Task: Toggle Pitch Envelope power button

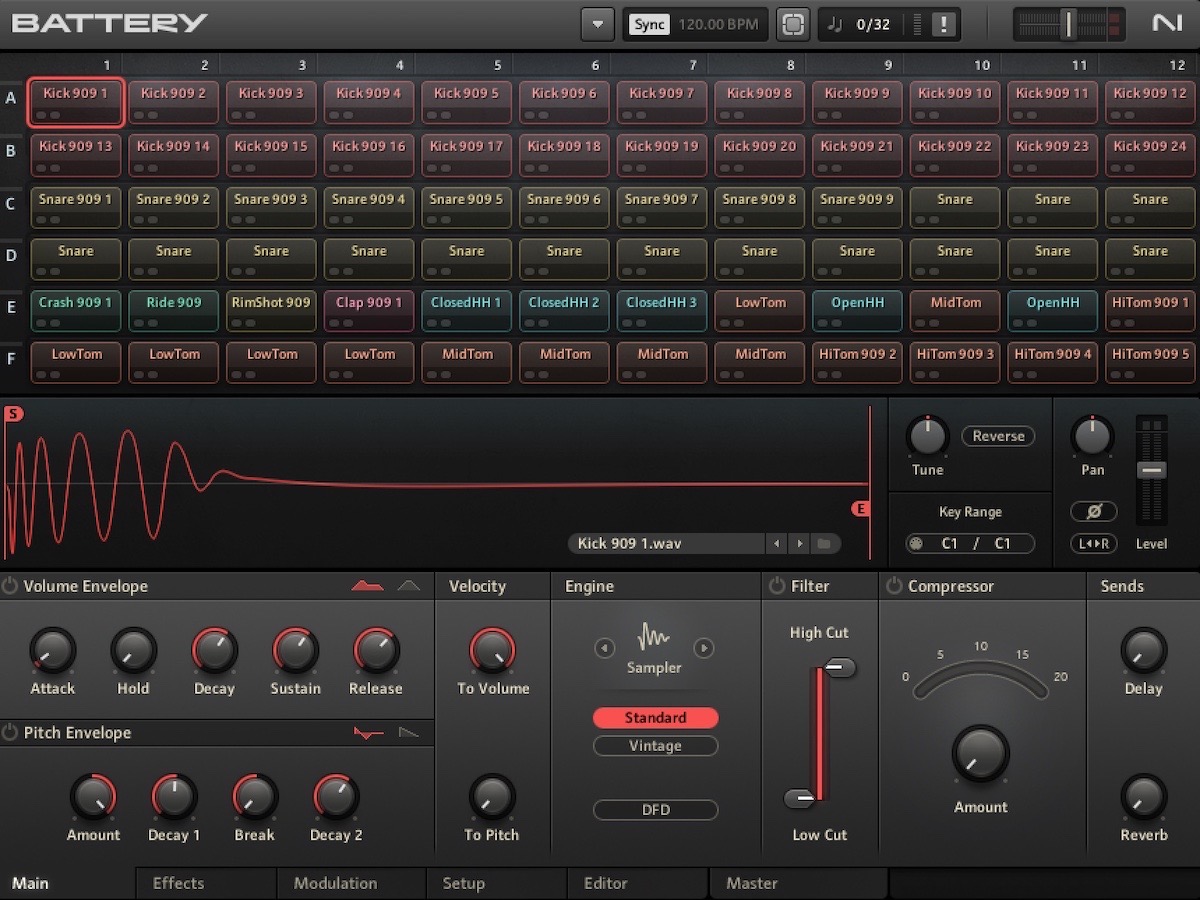Action: click(10, 733)
